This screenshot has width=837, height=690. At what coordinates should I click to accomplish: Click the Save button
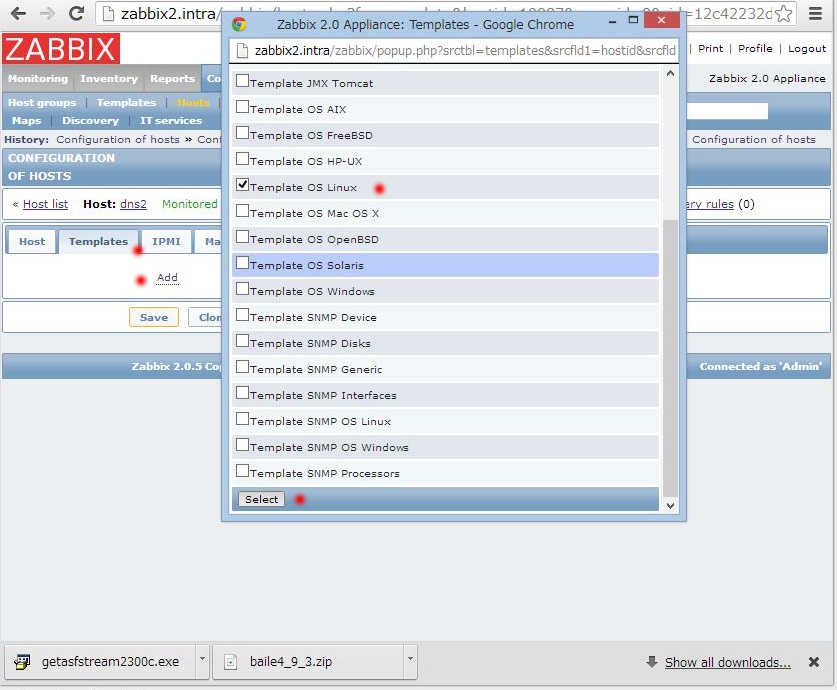coord(154,317)
